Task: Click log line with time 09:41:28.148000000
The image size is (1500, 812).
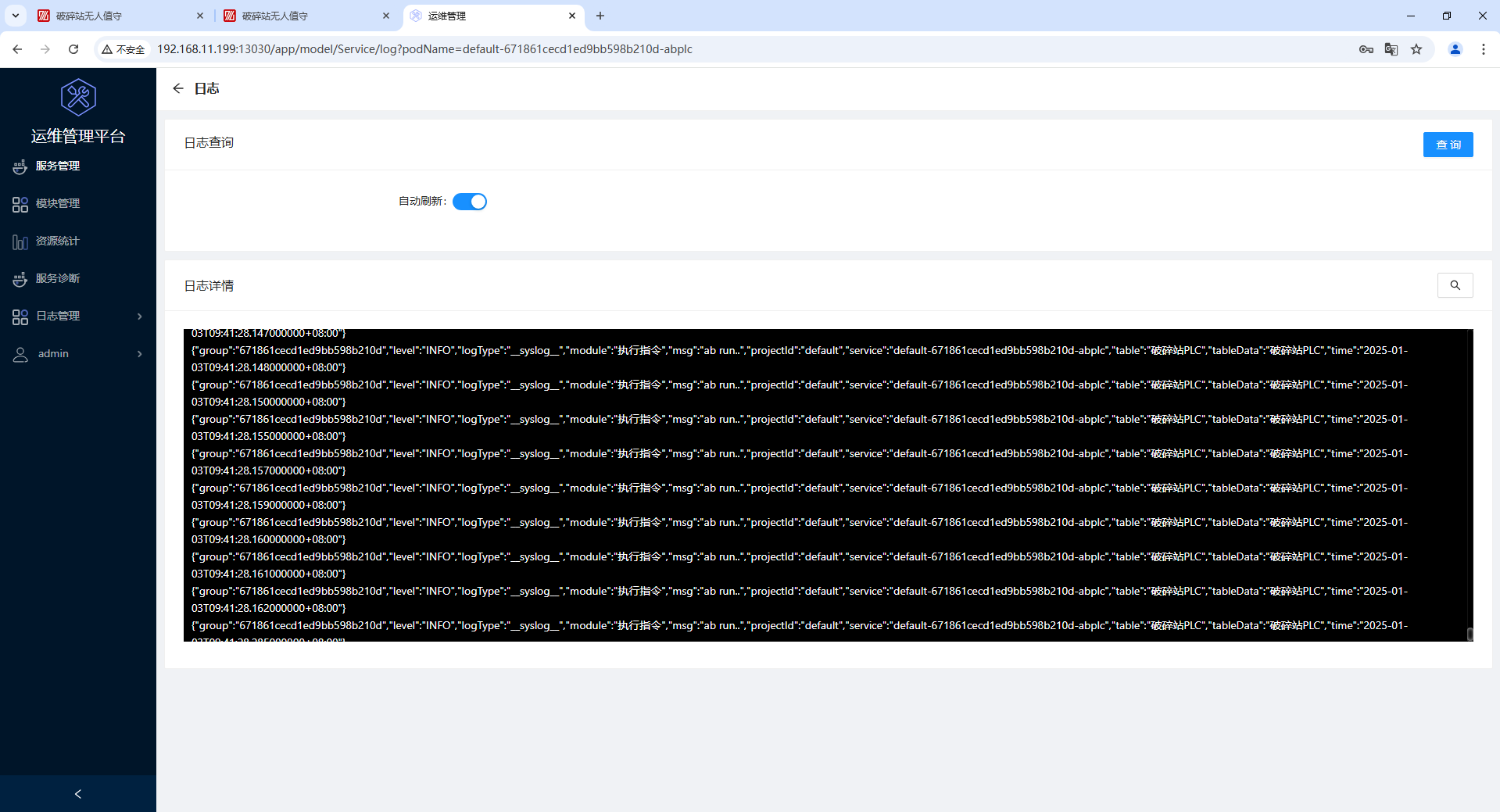Action: [x=800, y=359]
